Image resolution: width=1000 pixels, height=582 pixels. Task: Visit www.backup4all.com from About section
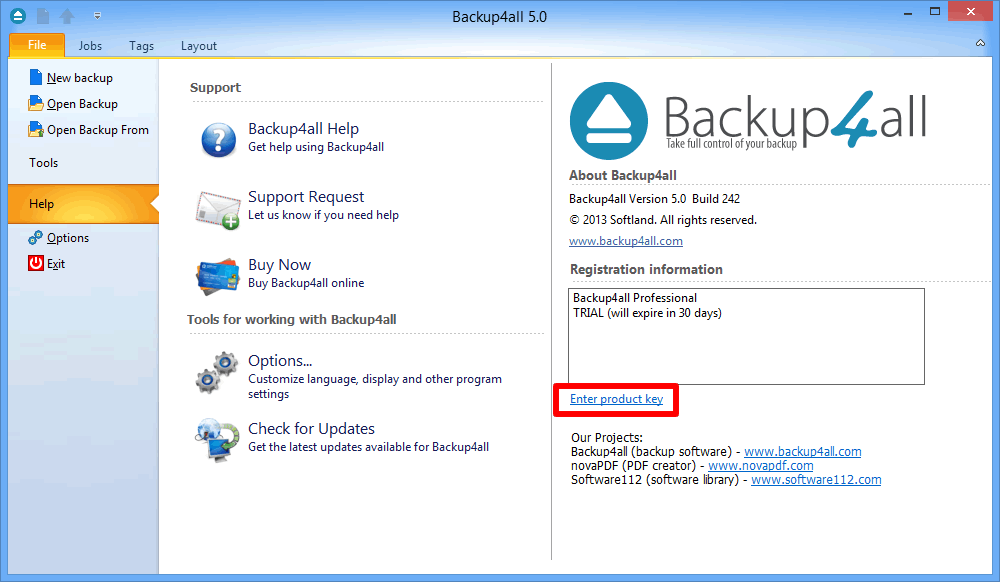click(626, 240)
